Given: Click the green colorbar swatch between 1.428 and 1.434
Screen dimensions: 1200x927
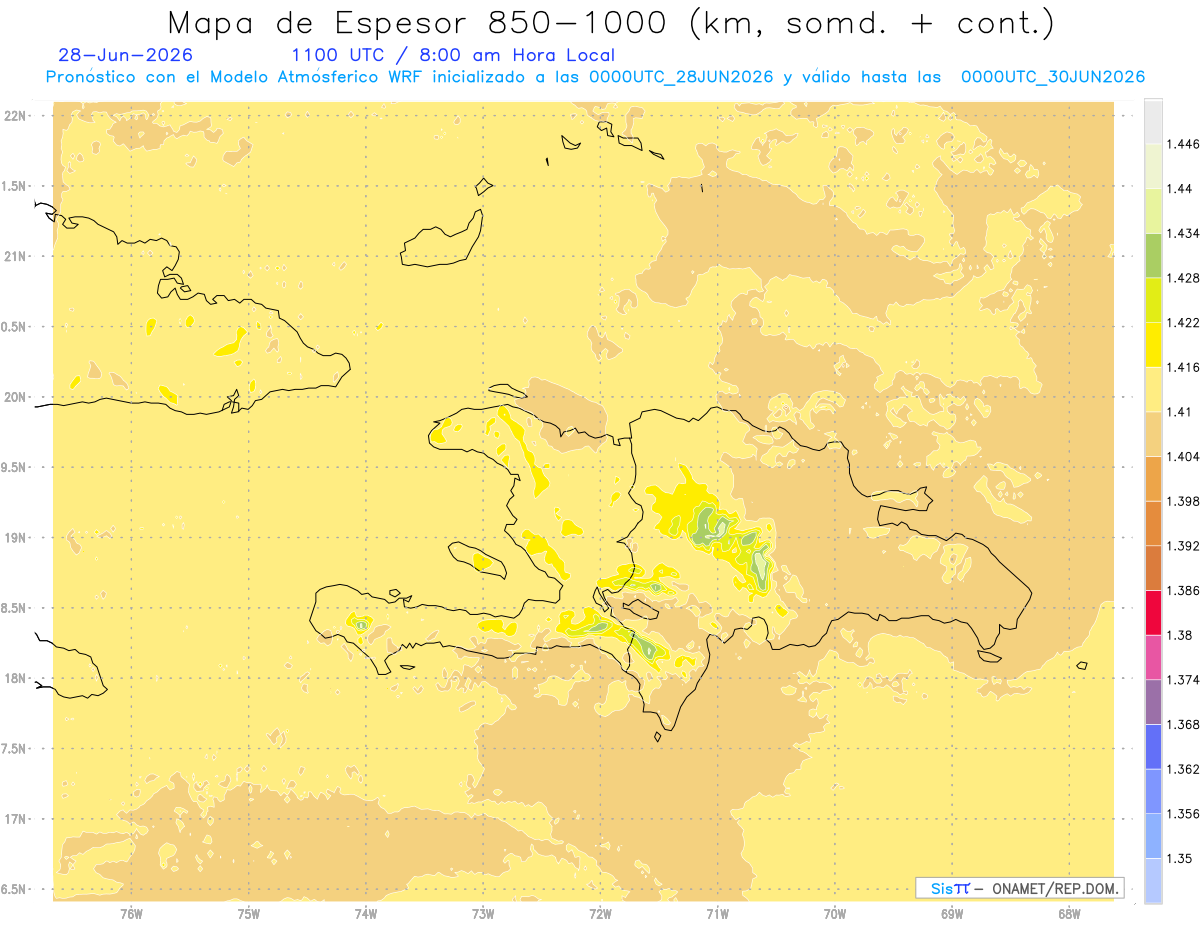Looking at the screenshot, I should (1153, 255).
